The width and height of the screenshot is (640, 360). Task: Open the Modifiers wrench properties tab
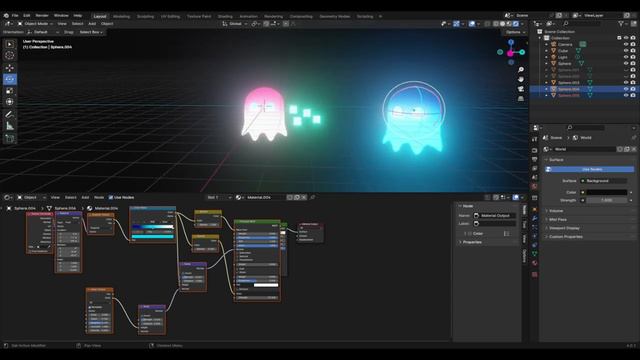(x=535, y=218)
